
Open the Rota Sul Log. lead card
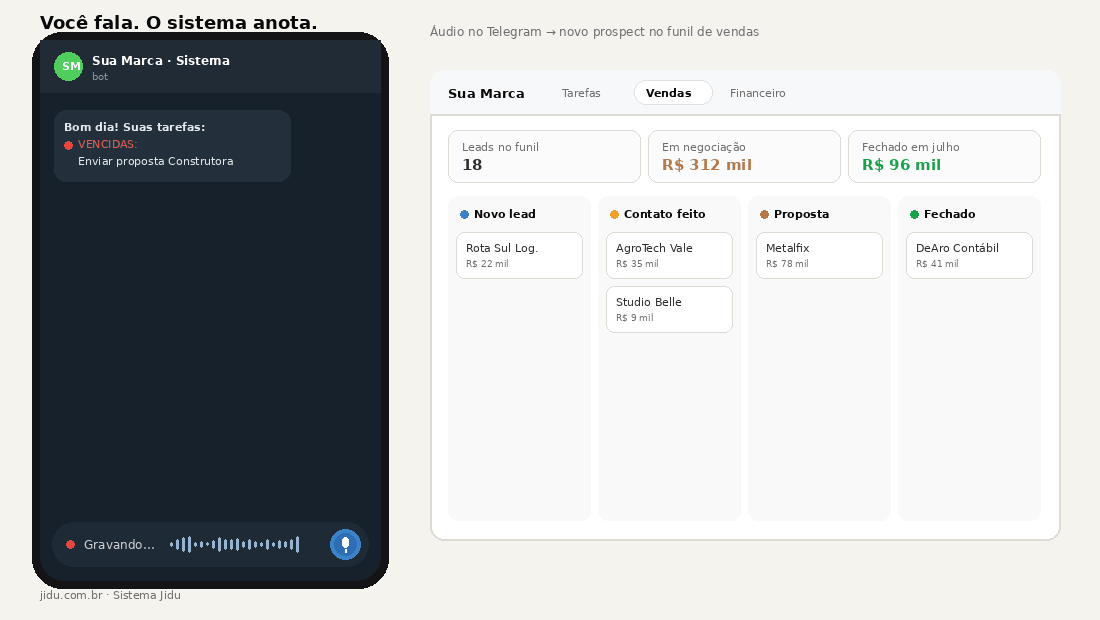[519, 255]
